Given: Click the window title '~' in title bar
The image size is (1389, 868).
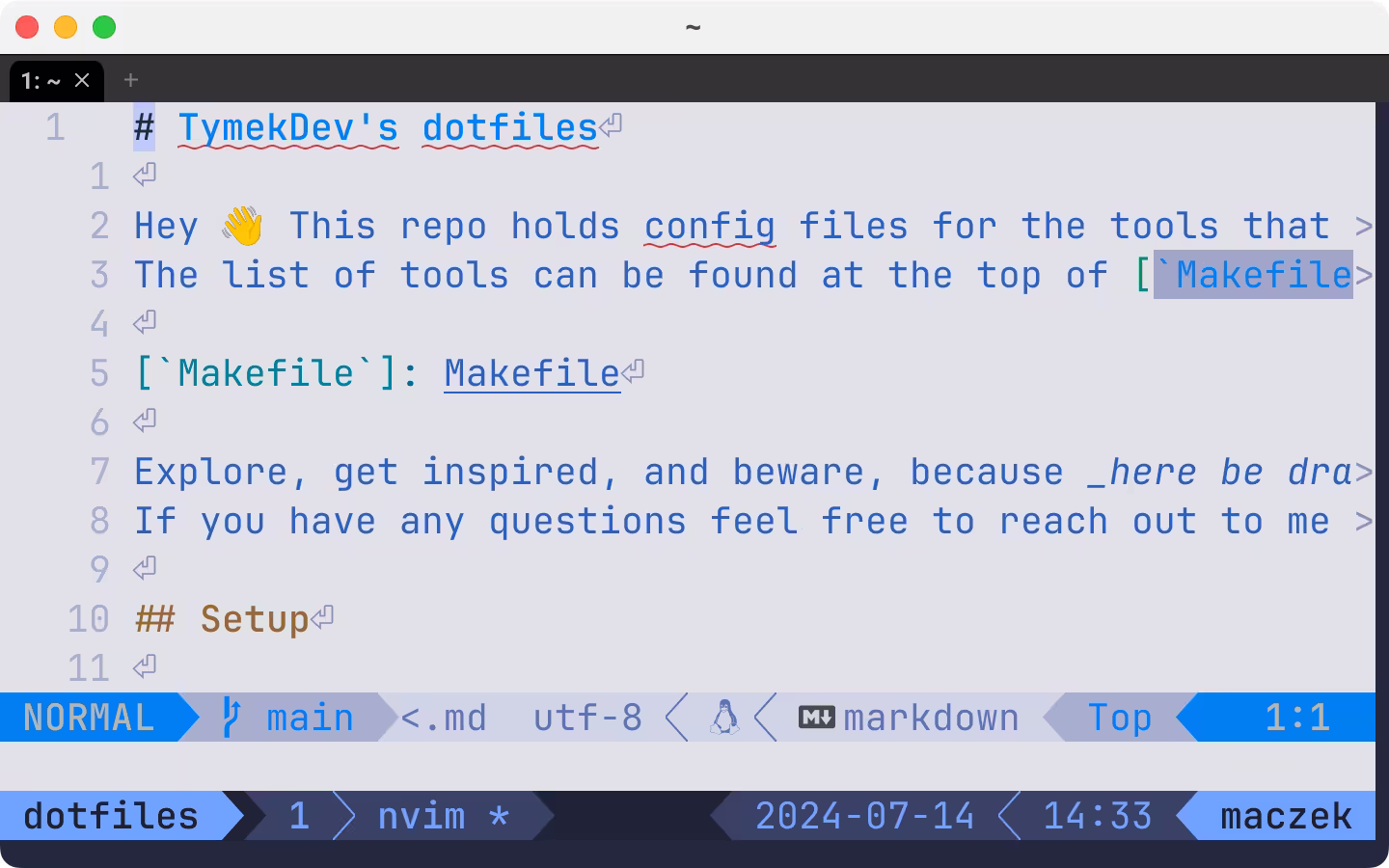Looking at the screenshot, I should (694, 27).
